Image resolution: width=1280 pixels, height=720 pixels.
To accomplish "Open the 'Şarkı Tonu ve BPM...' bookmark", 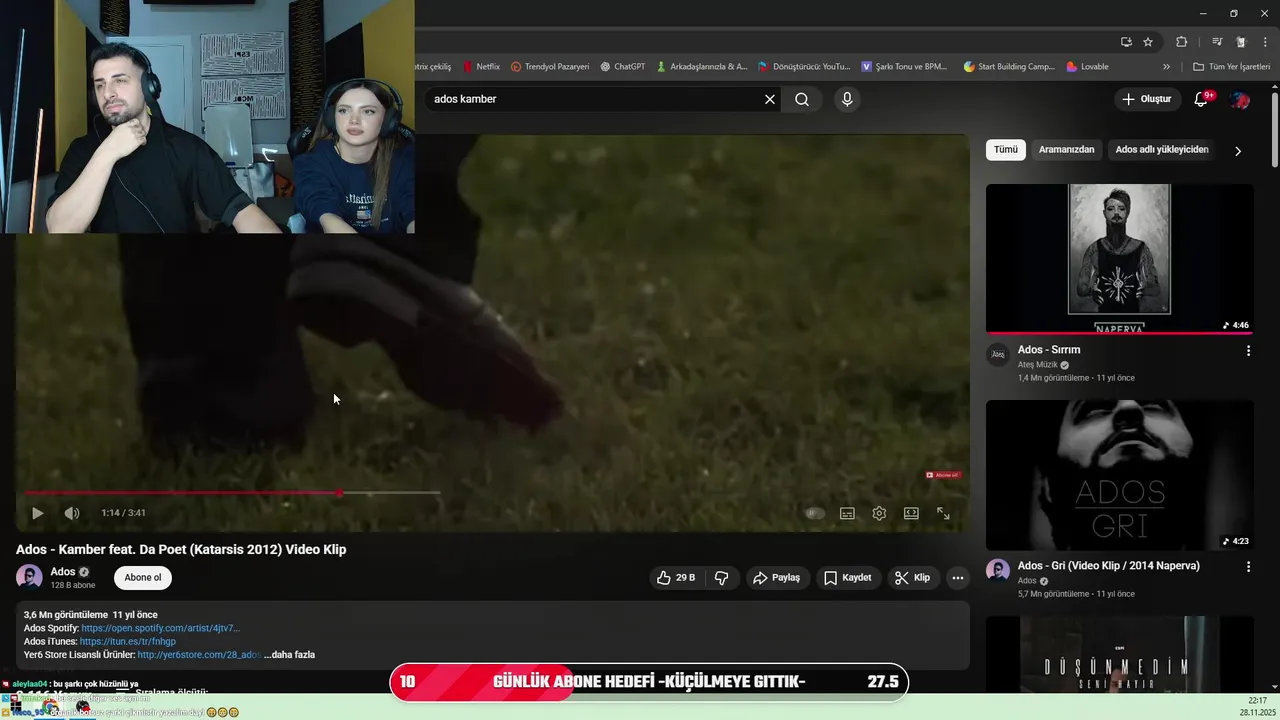I will click(904, 67).
